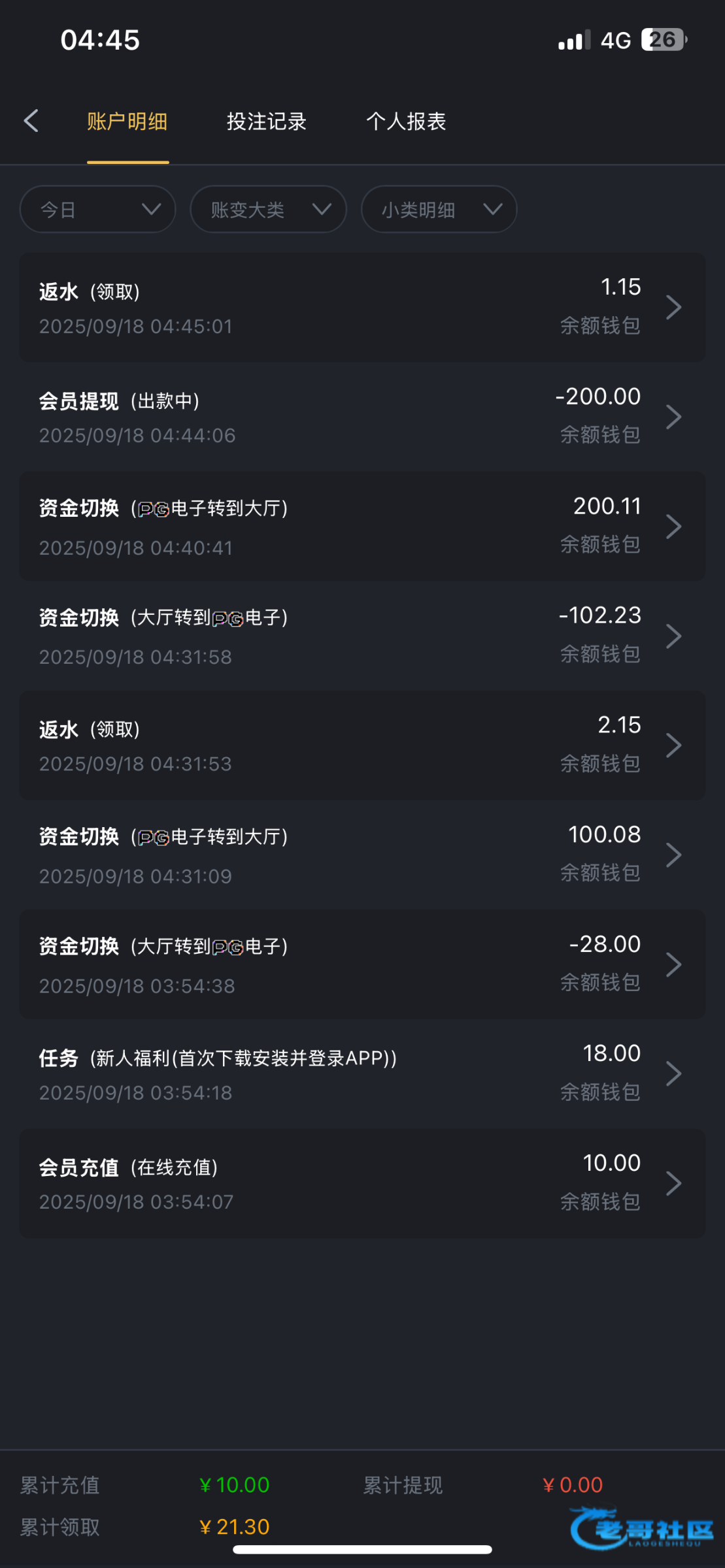Select the 账户明细 tab

pos(127,122)
